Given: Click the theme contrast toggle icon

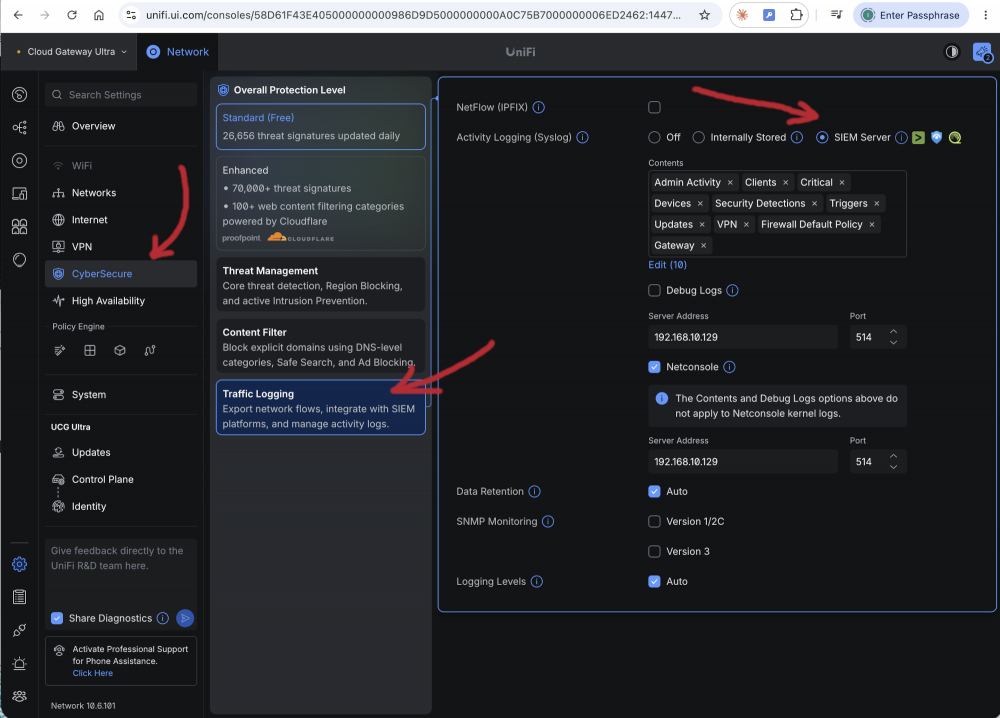Looking at the screenshot, I should [952, 52].
